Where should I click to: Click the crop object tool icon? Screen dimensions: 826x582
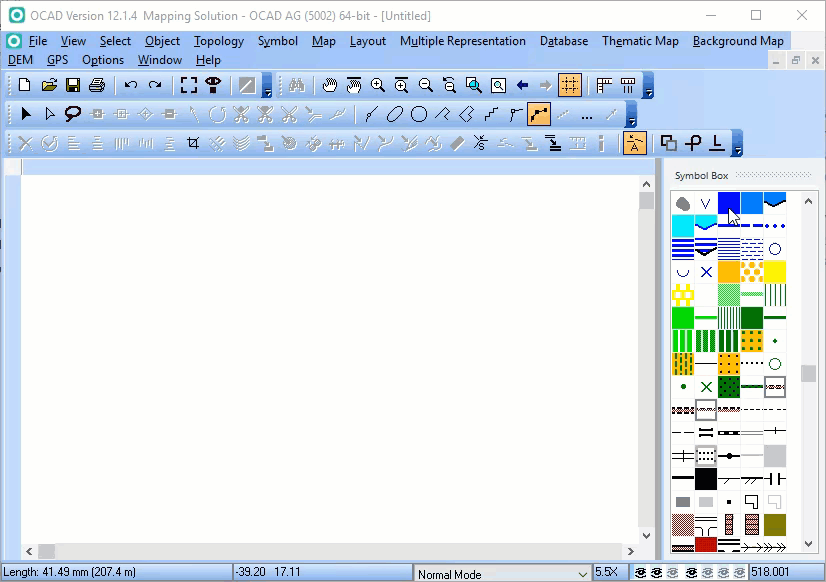click(193, 143)
